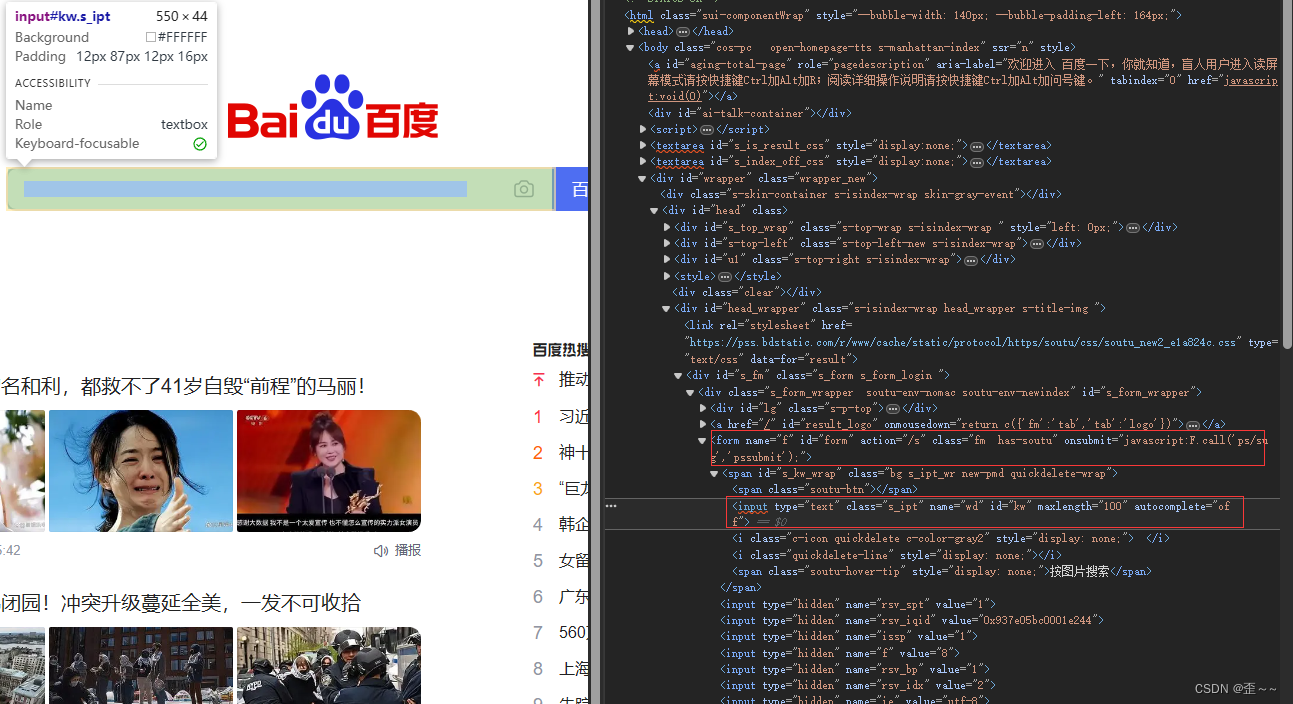
Task: Select hidden input rsv_spt row
Action: click(859, 604)
